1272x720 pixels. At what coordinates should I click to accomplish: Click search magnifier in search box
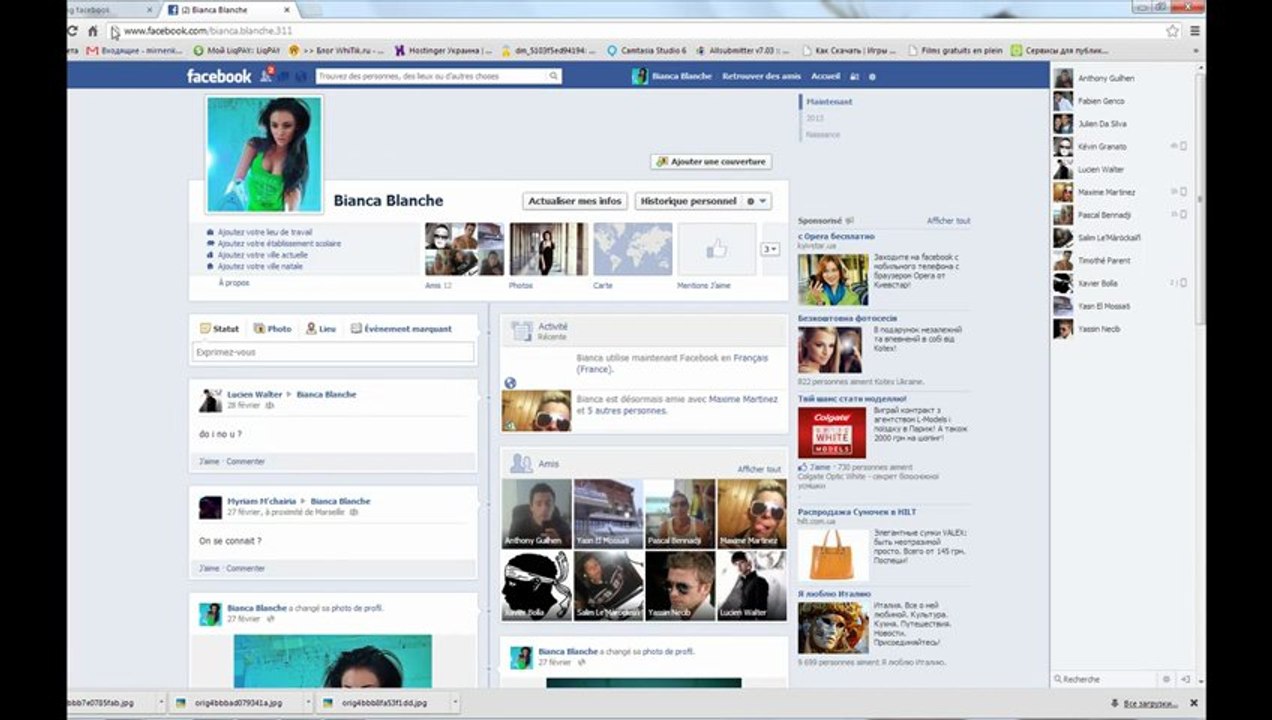click(553, 76)
